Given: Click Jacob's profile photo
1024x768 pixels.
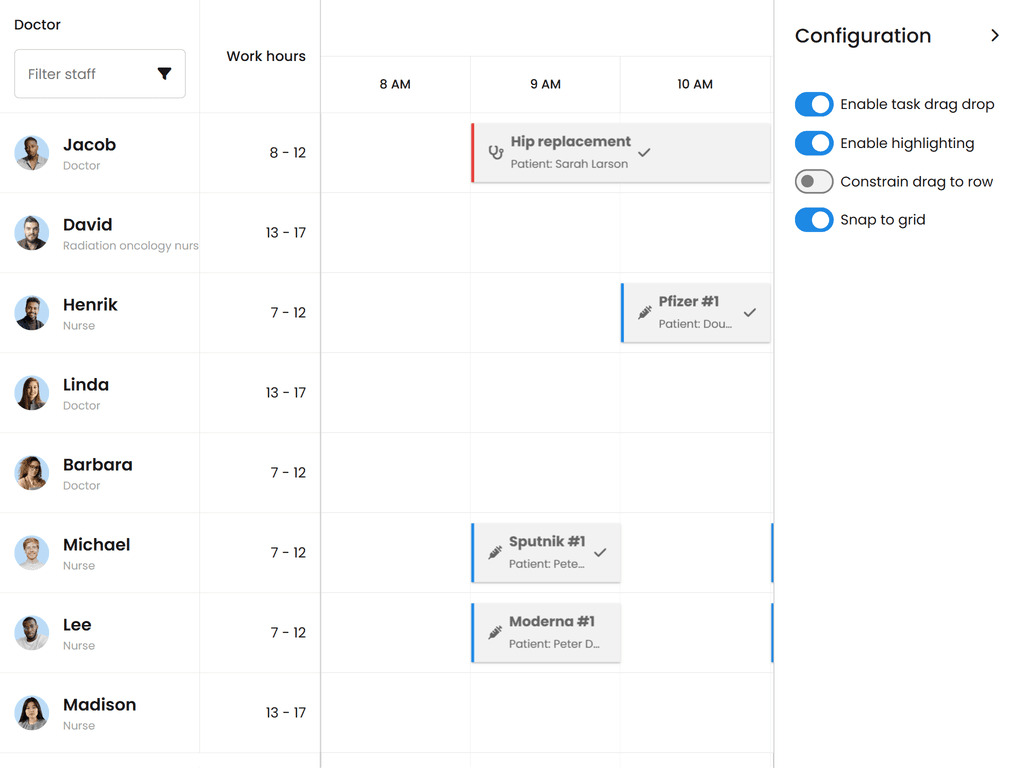Looking at the screenshot, I should [x=31, y=152].
